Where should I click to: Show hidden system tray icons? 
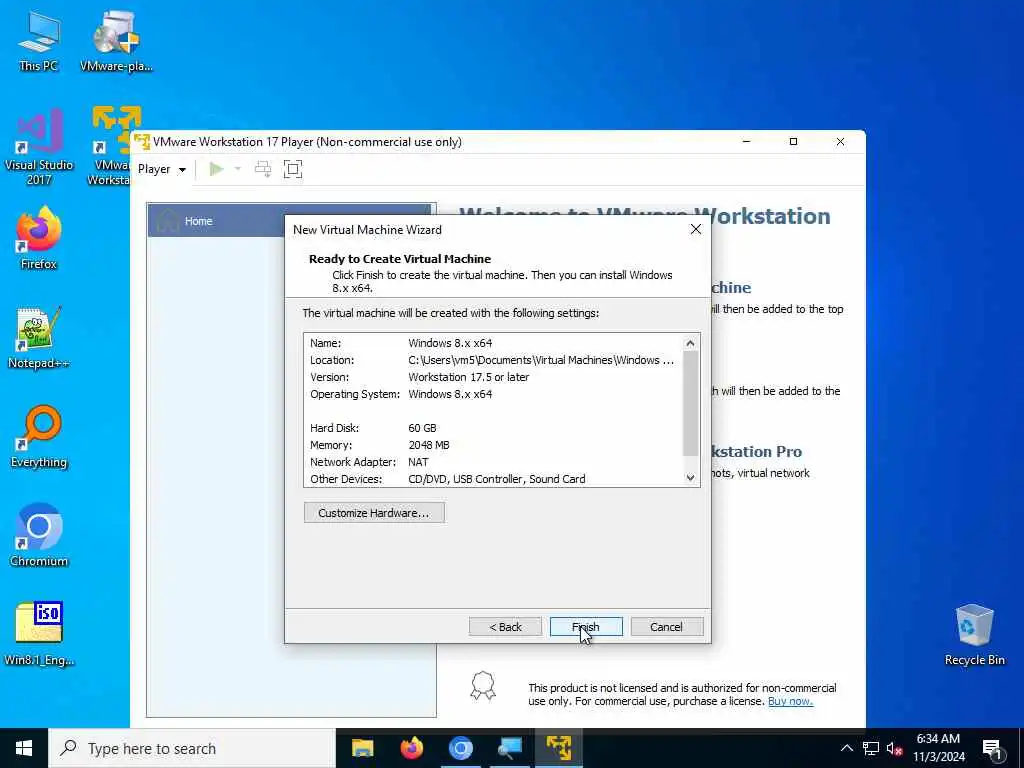pyautogui.click(x=846, y=748)
